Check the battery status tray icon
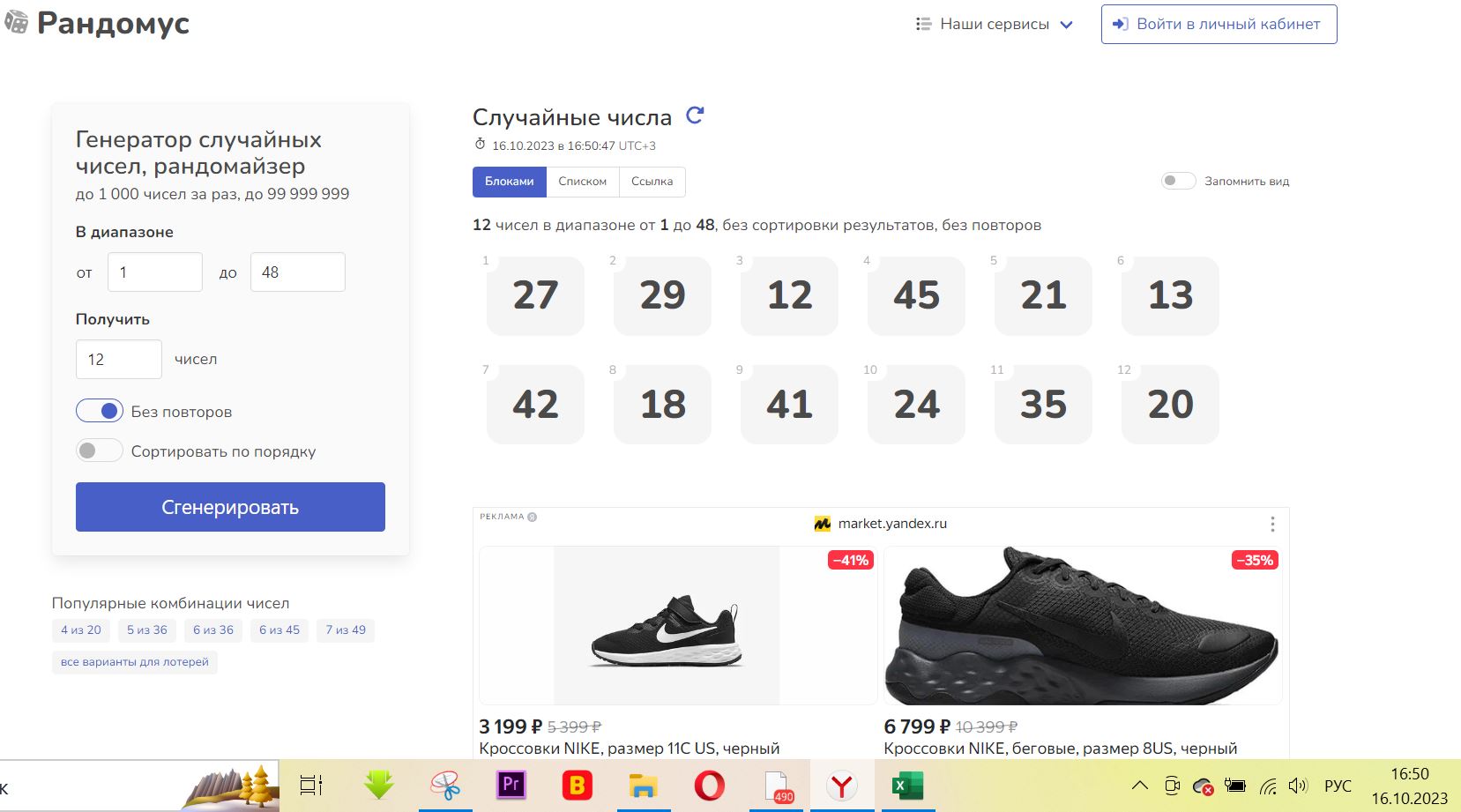This screenshot has height=812, width=1461. 1235,786
